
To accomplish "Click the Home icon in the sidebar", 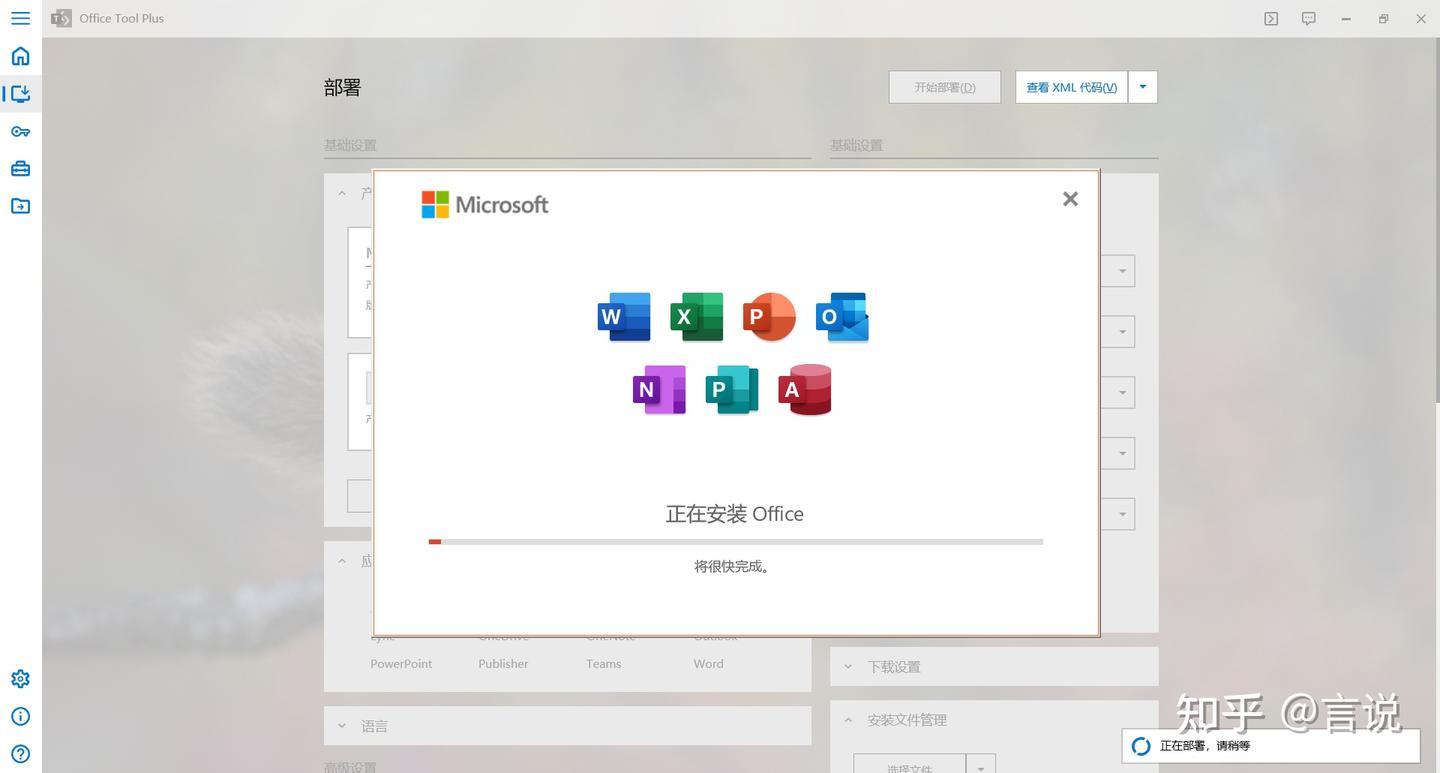I will tap(20, 56).
